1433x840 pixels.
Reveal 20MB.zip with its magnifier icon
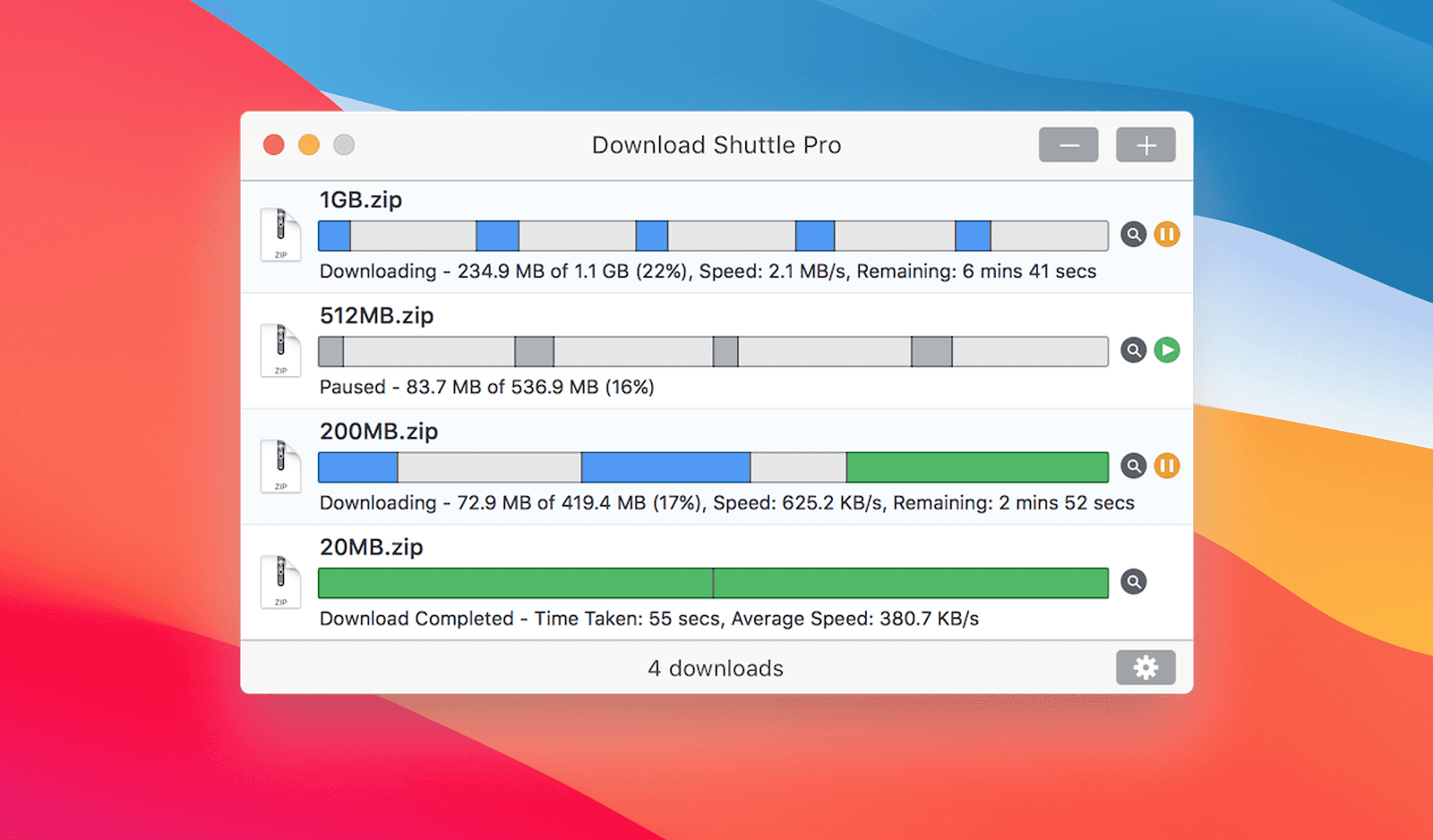(1133, 582)
